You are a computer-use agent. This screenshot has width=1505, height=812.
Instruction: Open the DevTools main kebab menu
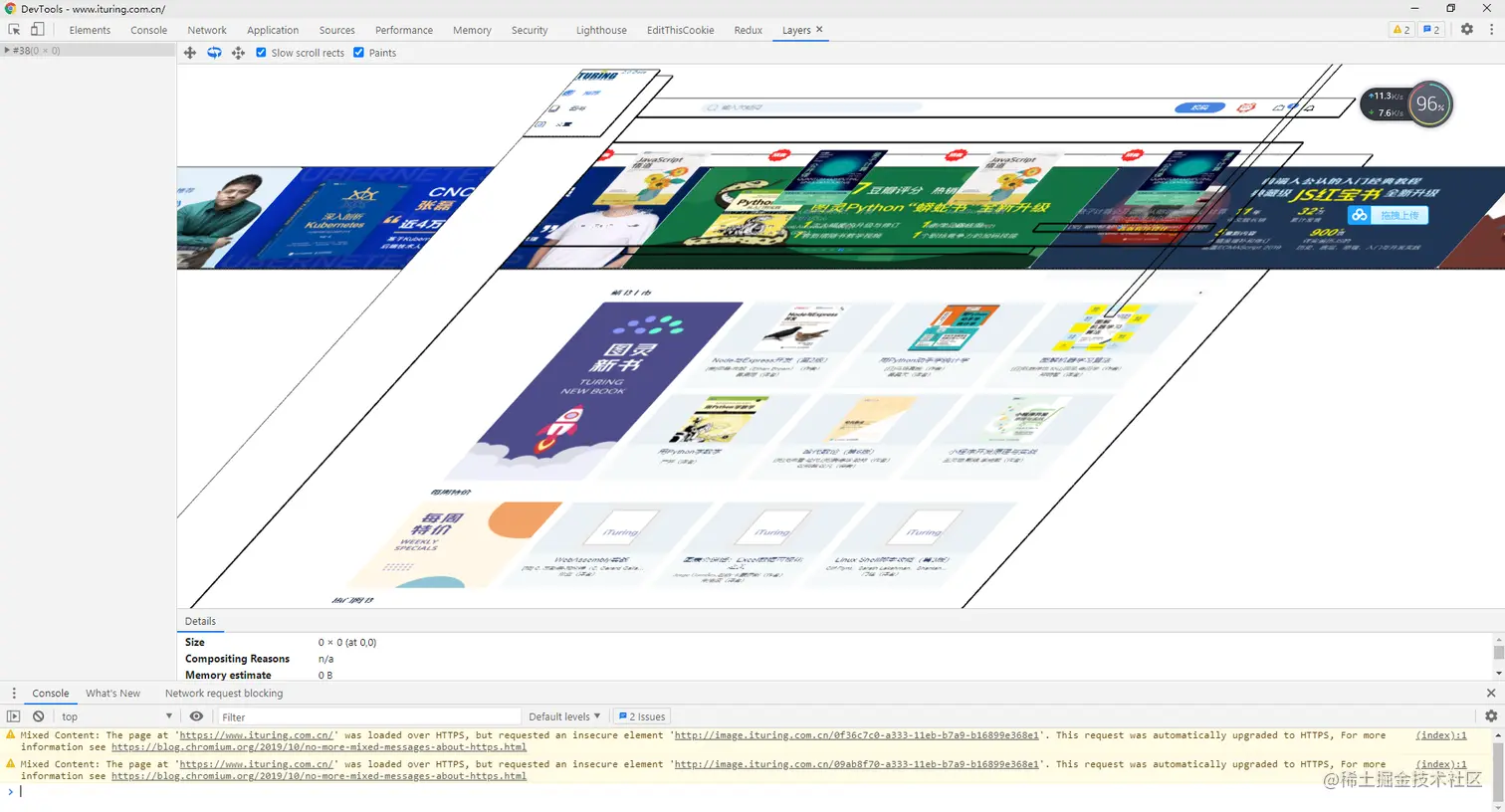(1491, 30)
